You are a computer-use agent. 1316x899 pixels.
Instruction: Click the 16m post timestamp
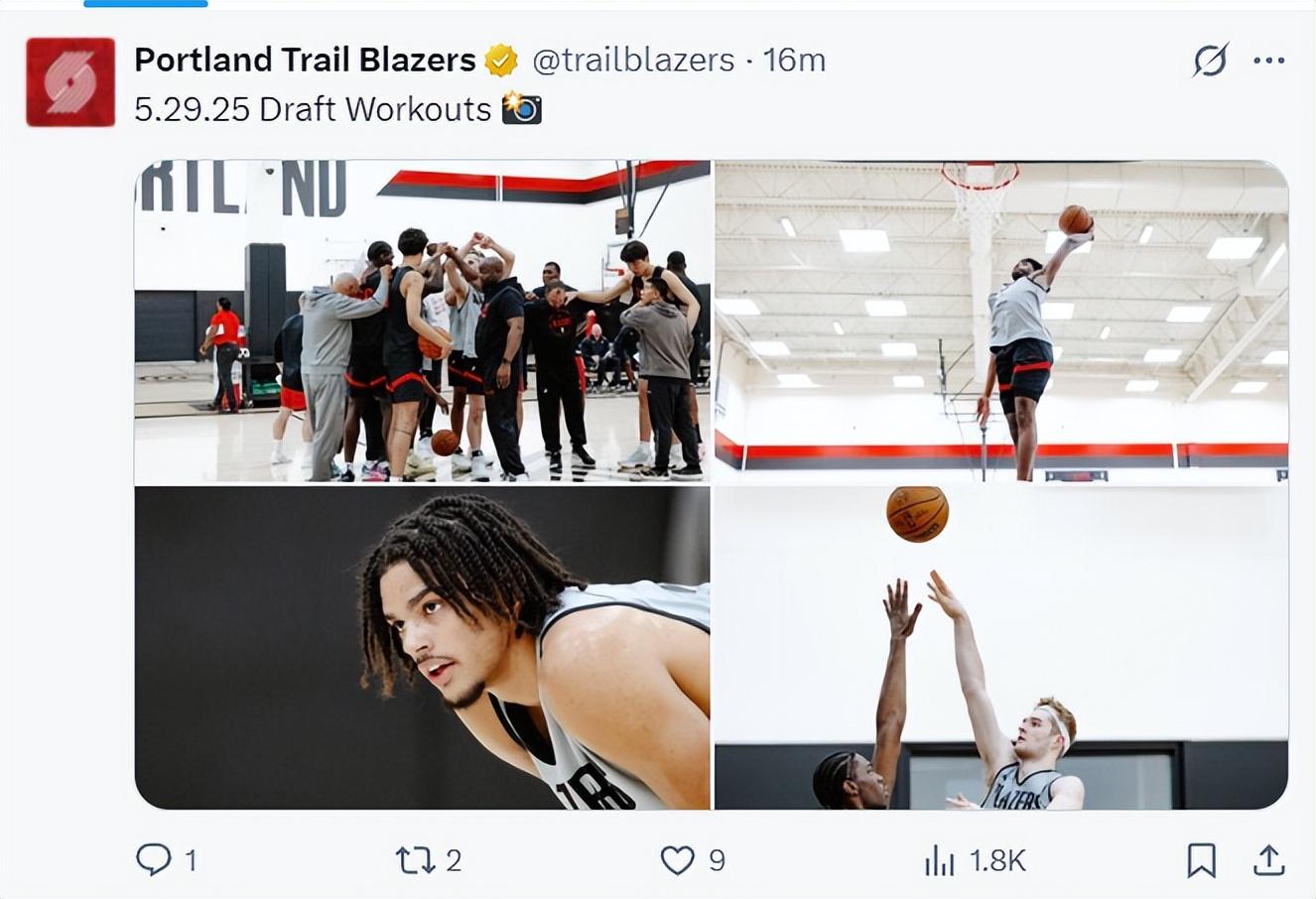[794, 61]
